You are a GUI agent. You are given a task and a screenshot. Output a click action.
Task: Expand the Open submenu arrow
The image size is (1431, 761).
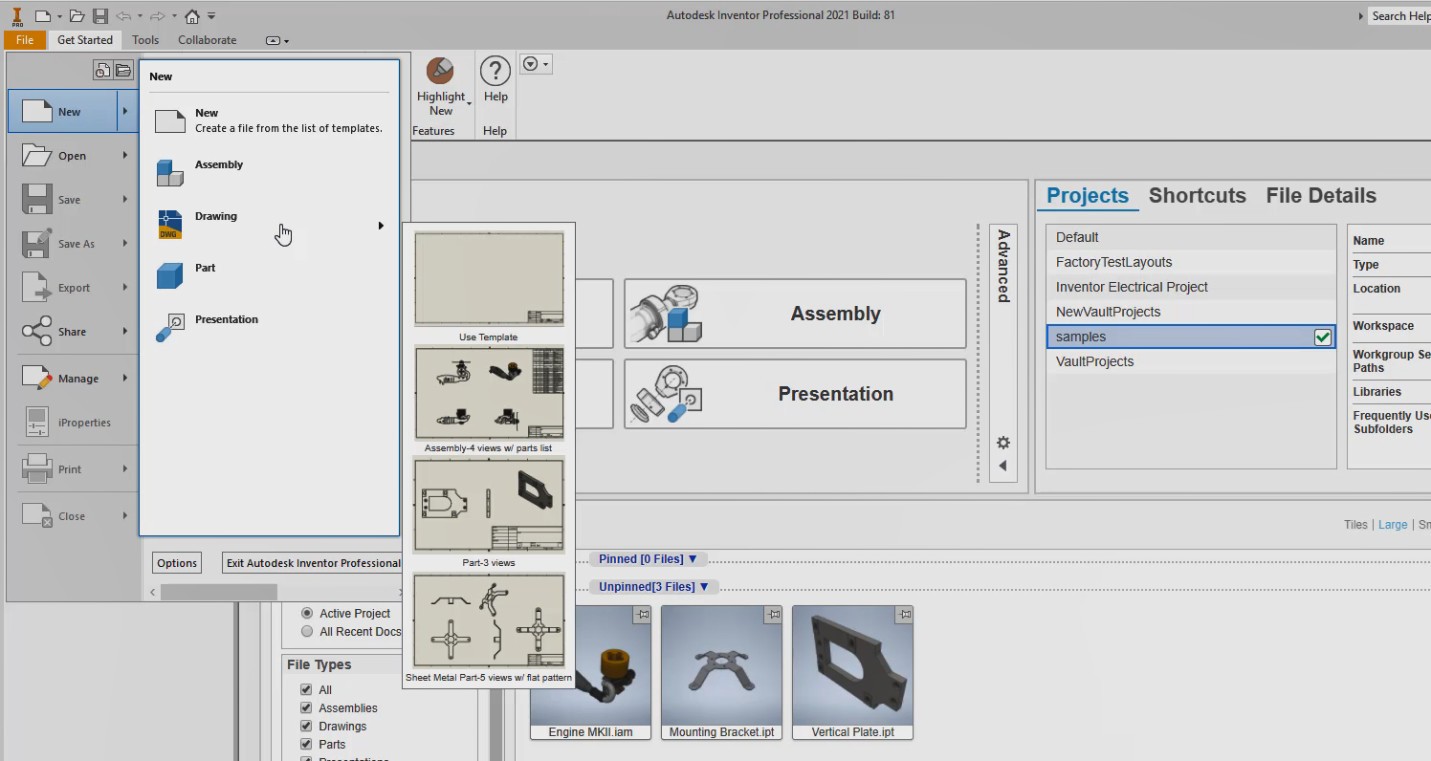tap(125, 156)
